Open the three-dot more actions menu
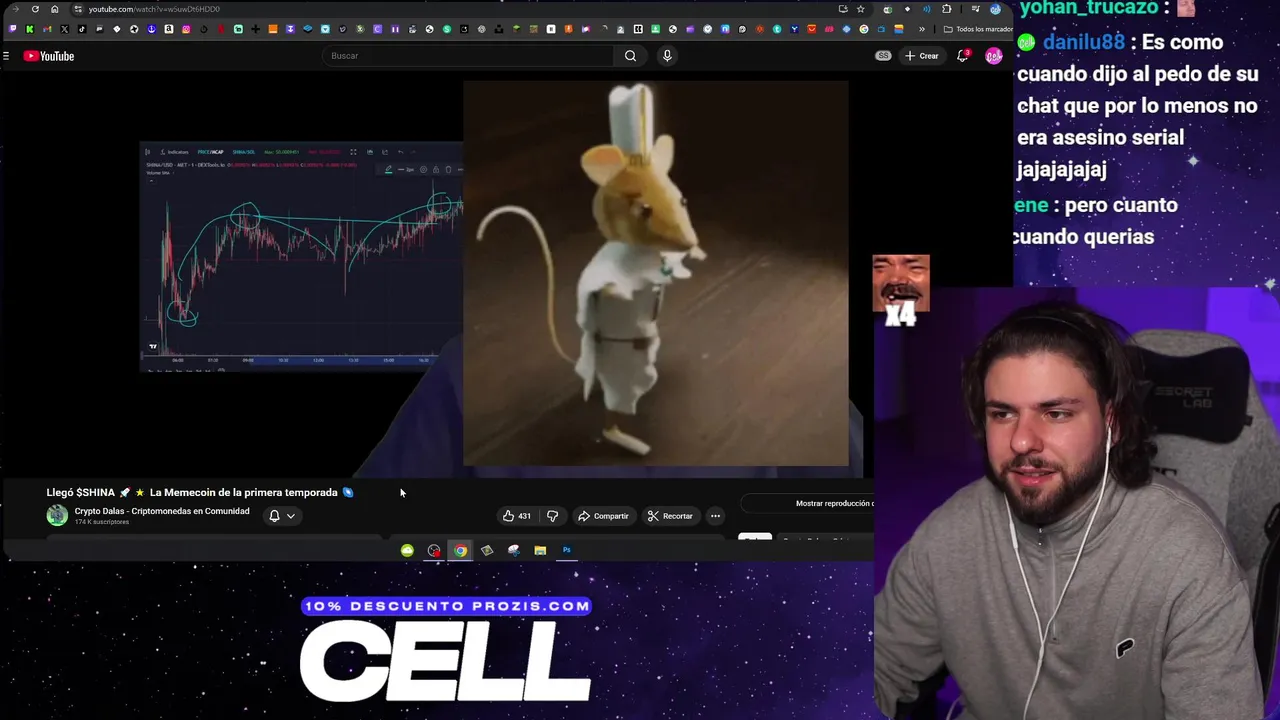The width and height of the screenshot is (1280, 720). click(x=715, y=516)
